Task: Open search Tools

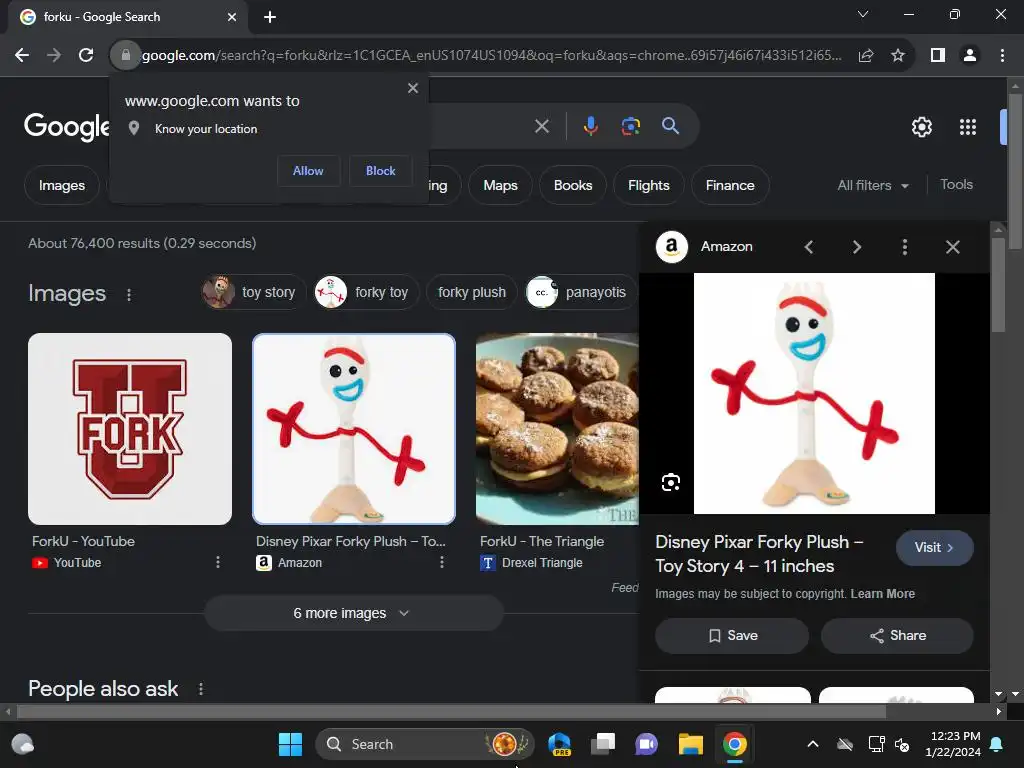Action: (956, 185)
